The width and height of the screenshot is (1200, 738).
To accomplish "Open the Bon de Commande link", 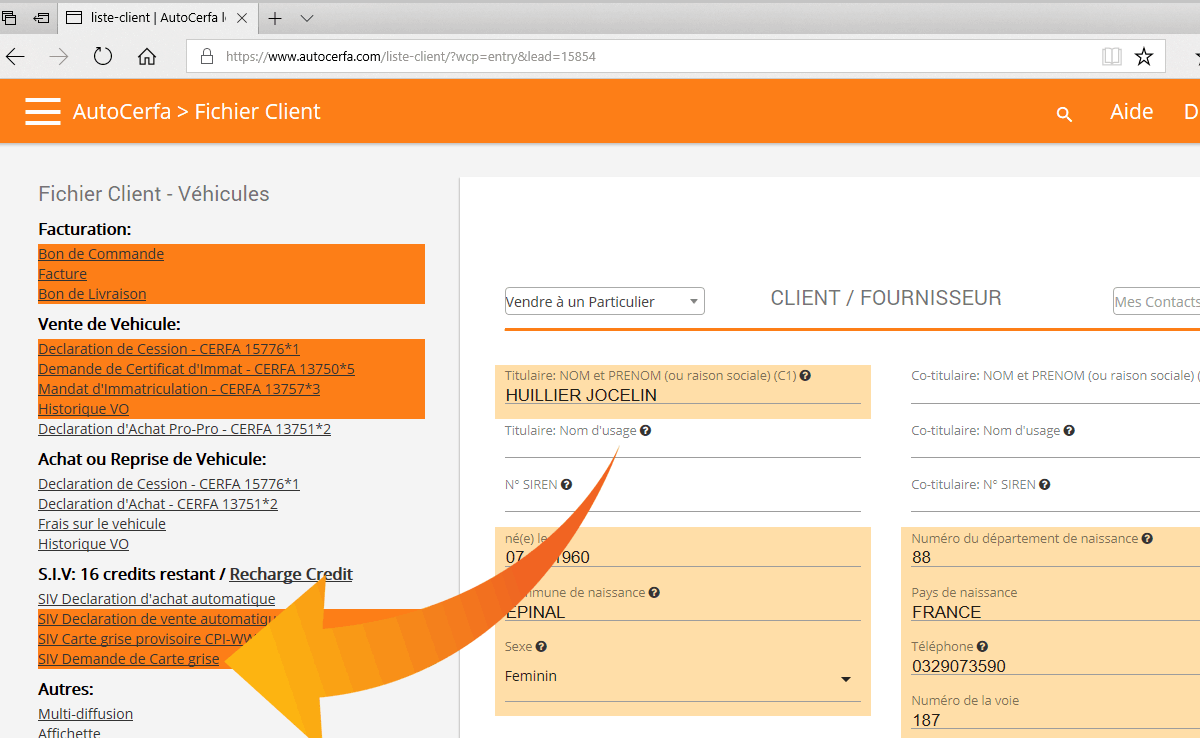I will [x=101, y=254].
